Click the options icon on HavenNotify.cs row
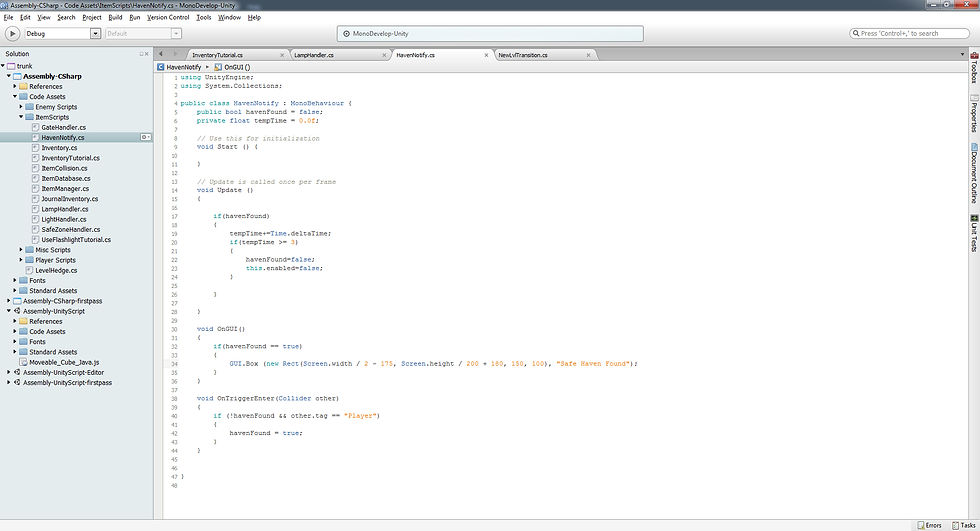 click(146, 137)
